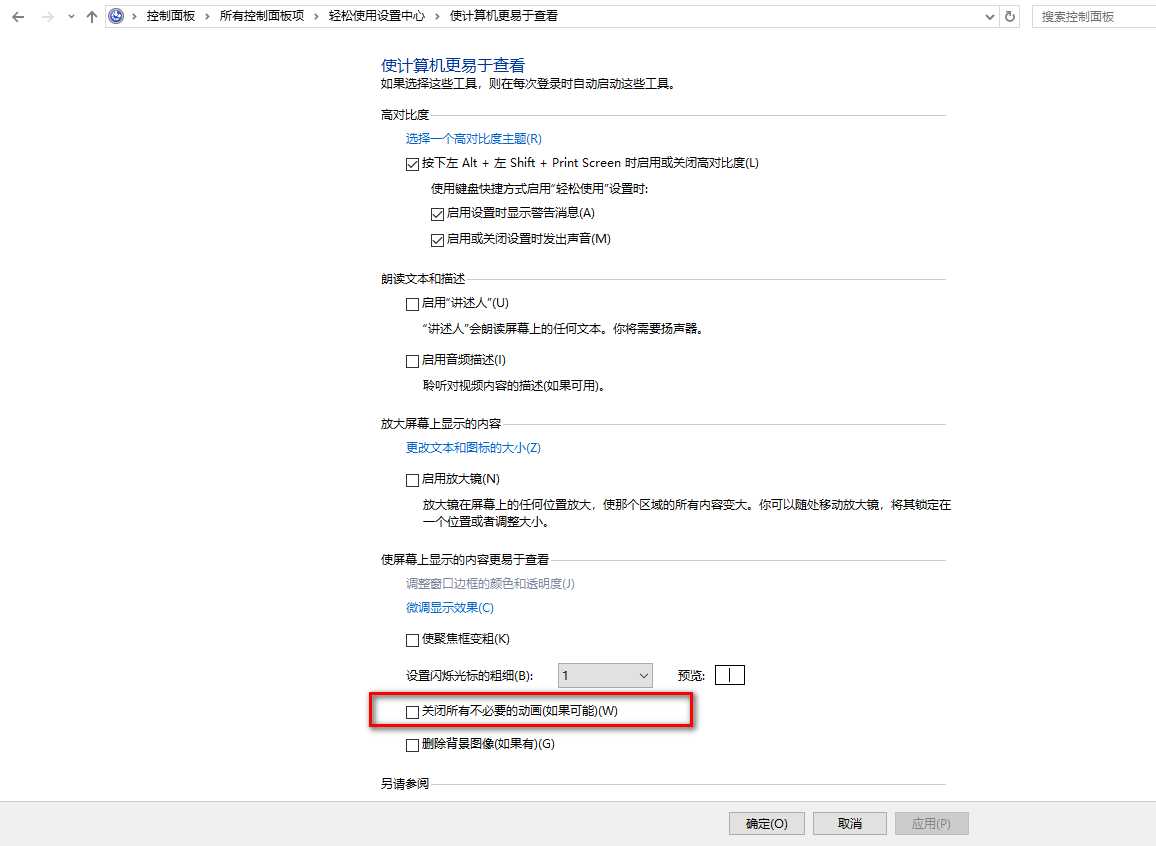Viewport: 1156px width, 846px height.
Task: Click the up arrow to go up a level
Action: [x=91, y=16]
